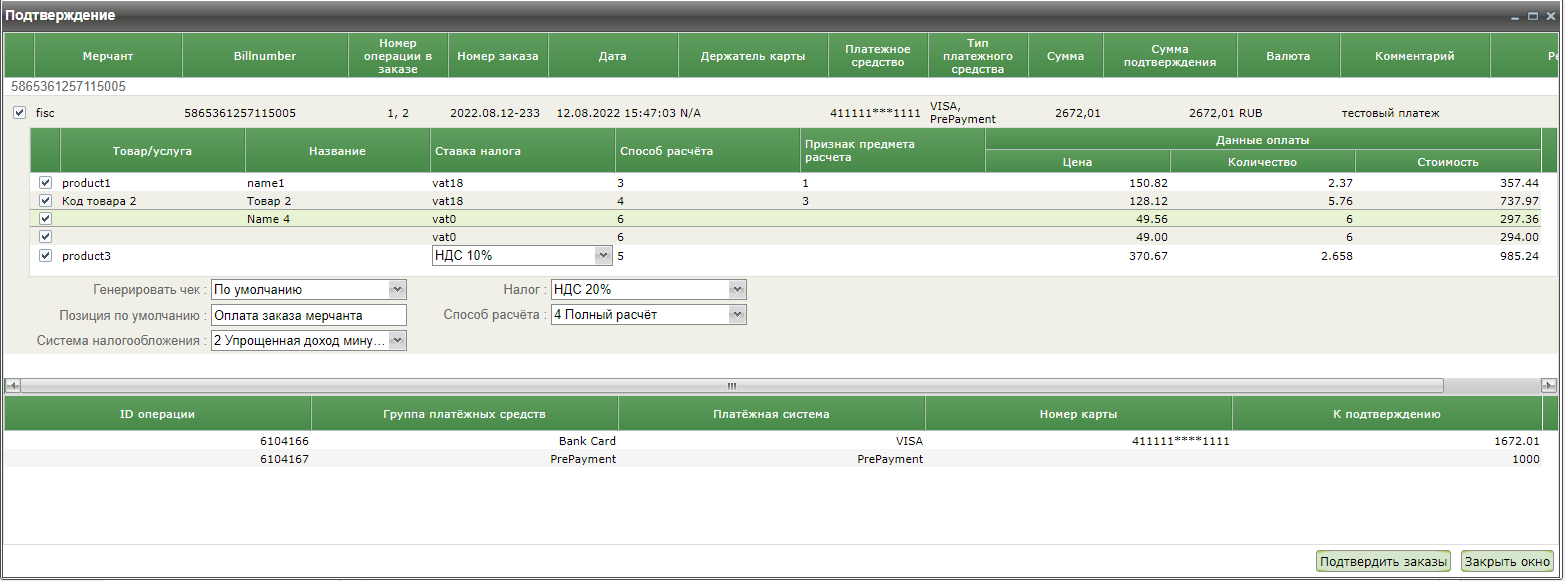Maximize the Подтверждение dialog window

1533,17
